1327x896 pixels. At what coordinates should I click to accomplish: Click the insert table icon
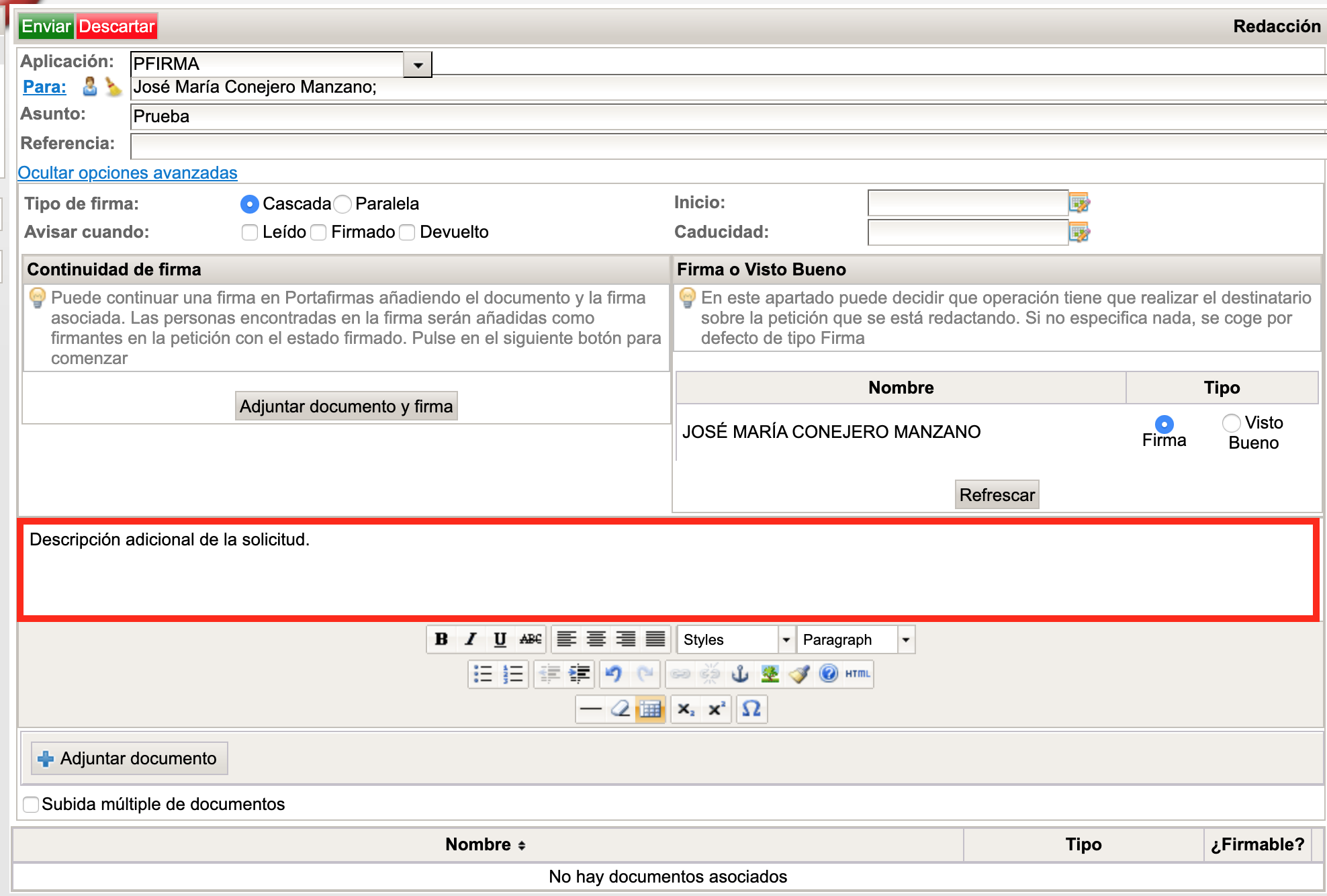coord(650,709)
